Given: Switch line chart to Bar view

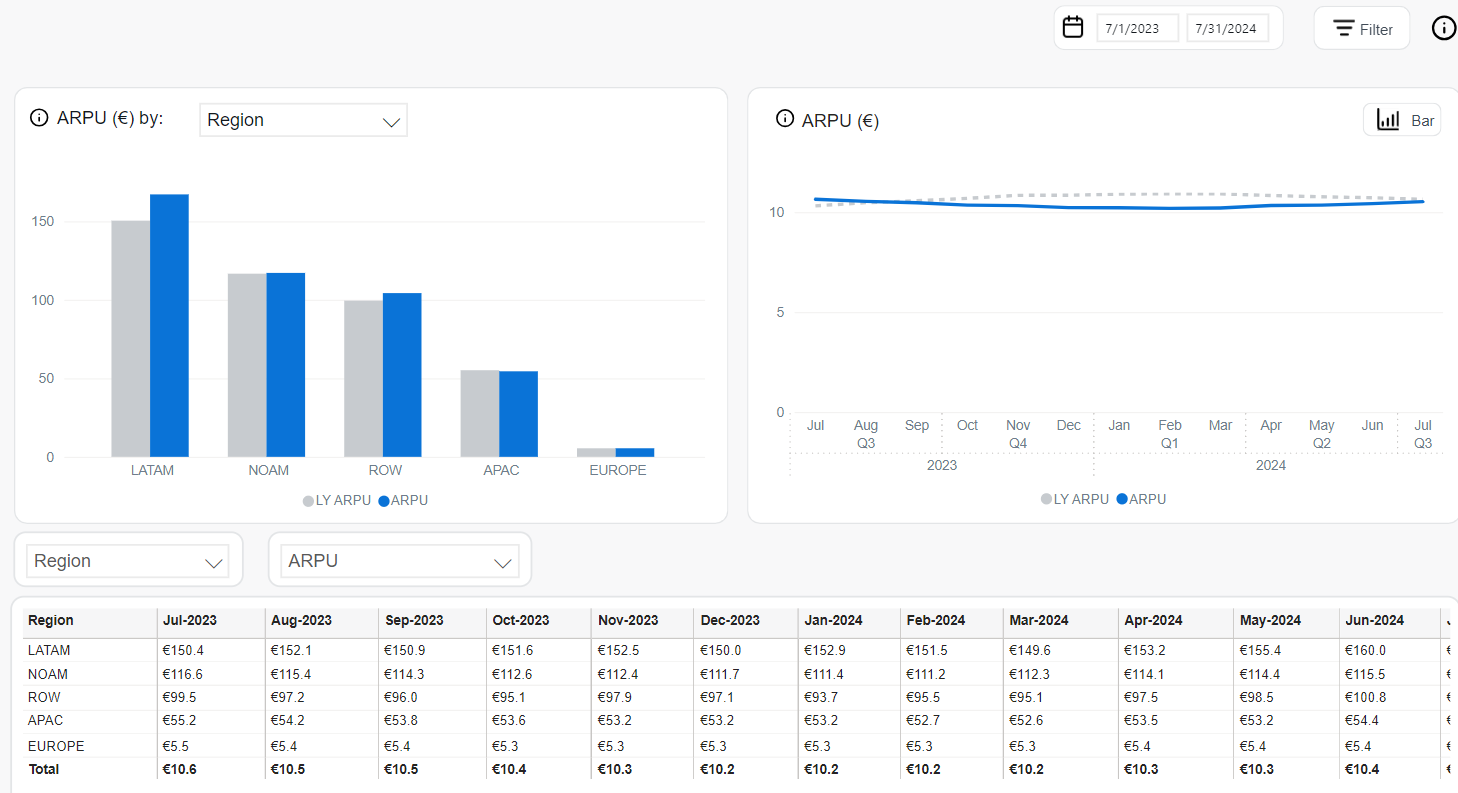Looking at the screenshot, I should [x=1402, y=120].
